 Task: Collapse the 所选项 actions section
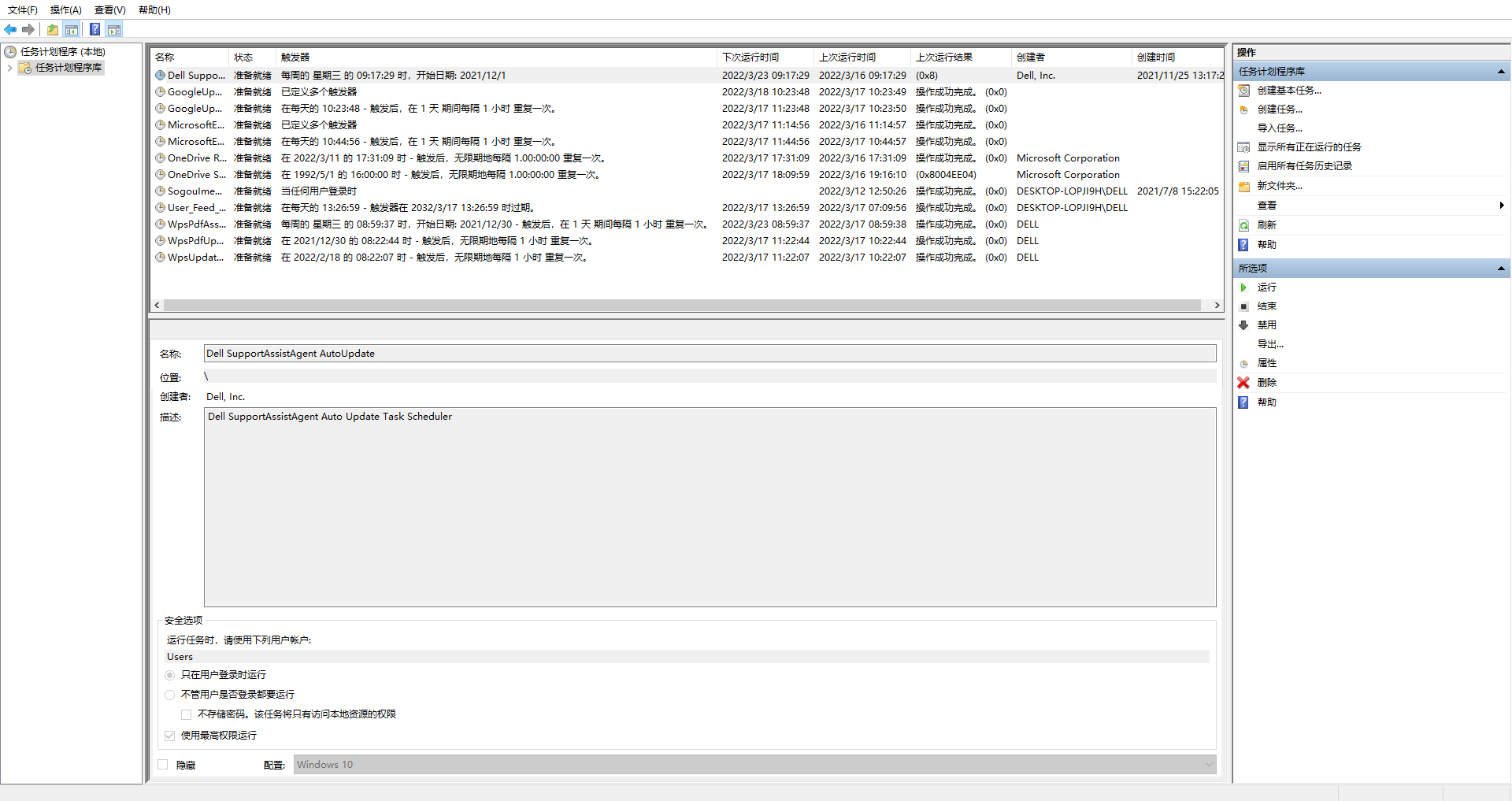coord(1501,269)
